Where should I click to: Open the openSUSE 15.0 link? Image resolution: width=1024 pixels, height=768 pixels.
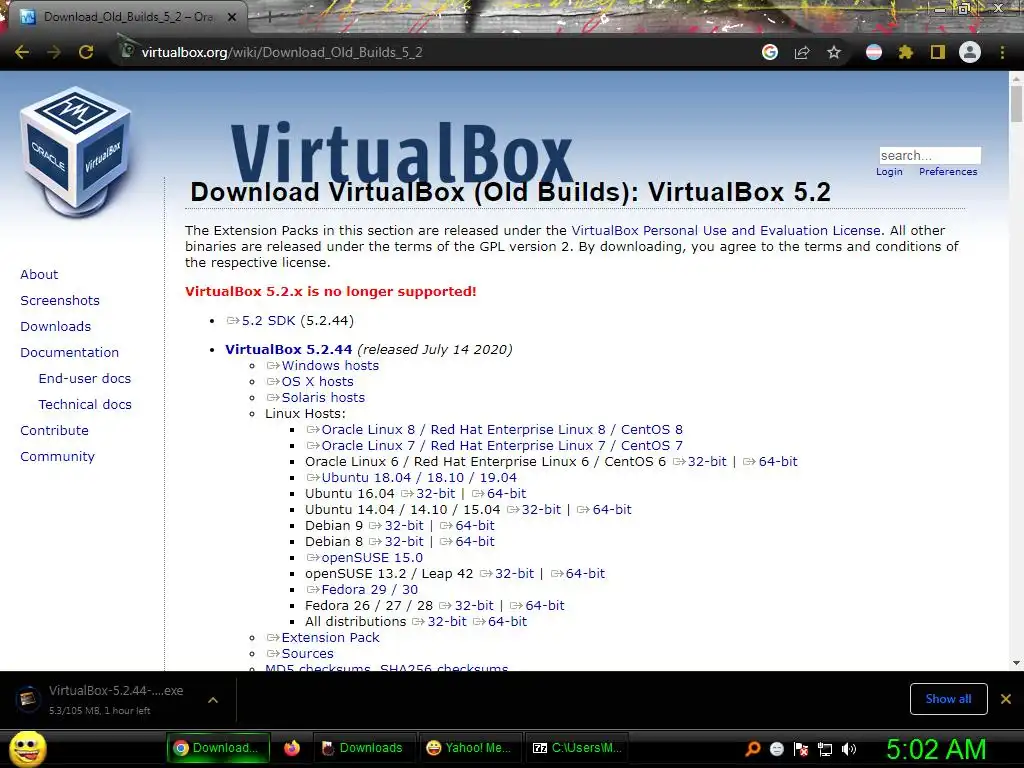point(372,558)
